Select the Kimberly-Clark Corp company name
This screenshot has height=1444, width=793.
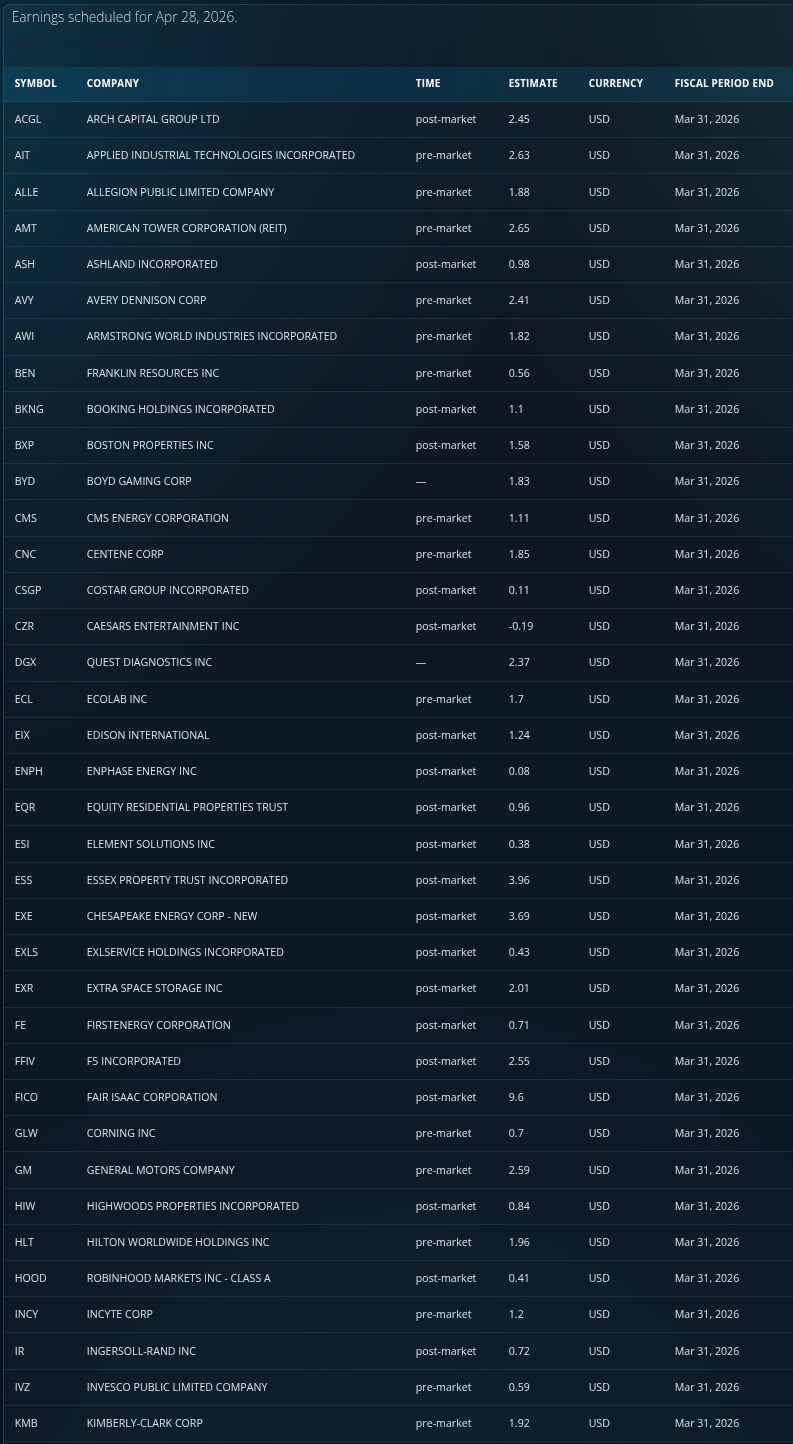[145, 1423]
